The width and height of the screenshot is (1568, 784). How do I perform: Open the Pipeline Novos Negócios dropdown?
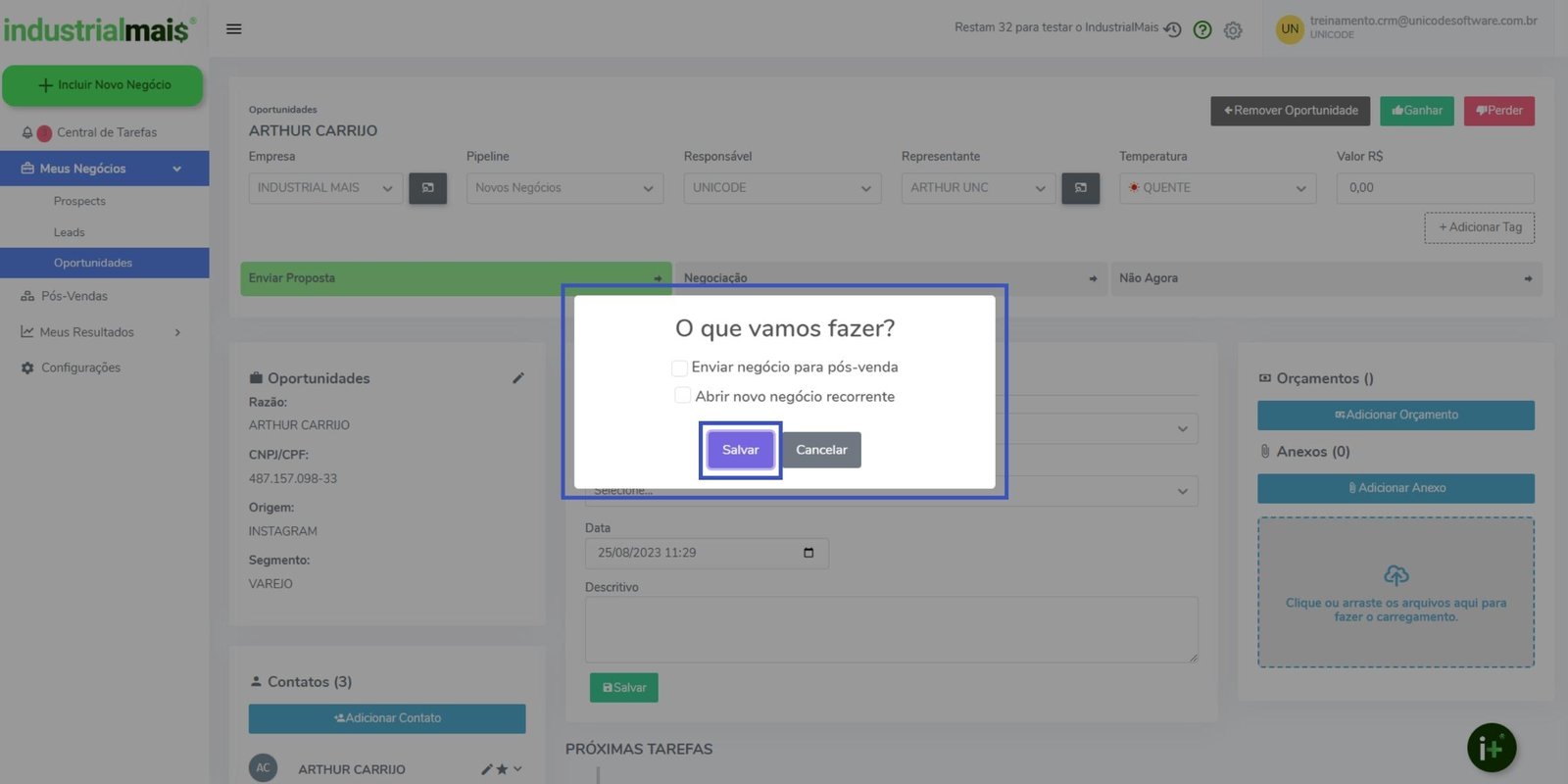coord(564,188)
